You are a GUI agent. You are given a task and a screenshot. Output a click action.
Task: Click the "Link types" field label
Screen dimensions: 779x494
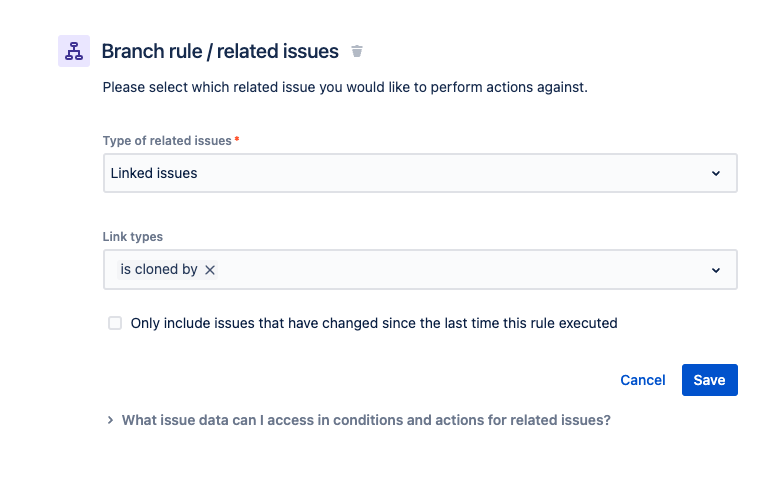133,237
